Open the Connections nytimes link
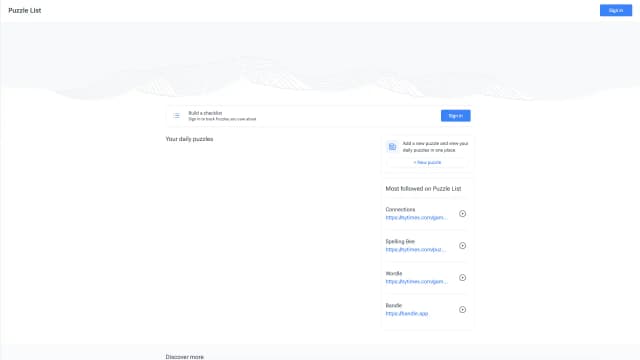The width and height of the screenshot is (640, 360). 416,218
